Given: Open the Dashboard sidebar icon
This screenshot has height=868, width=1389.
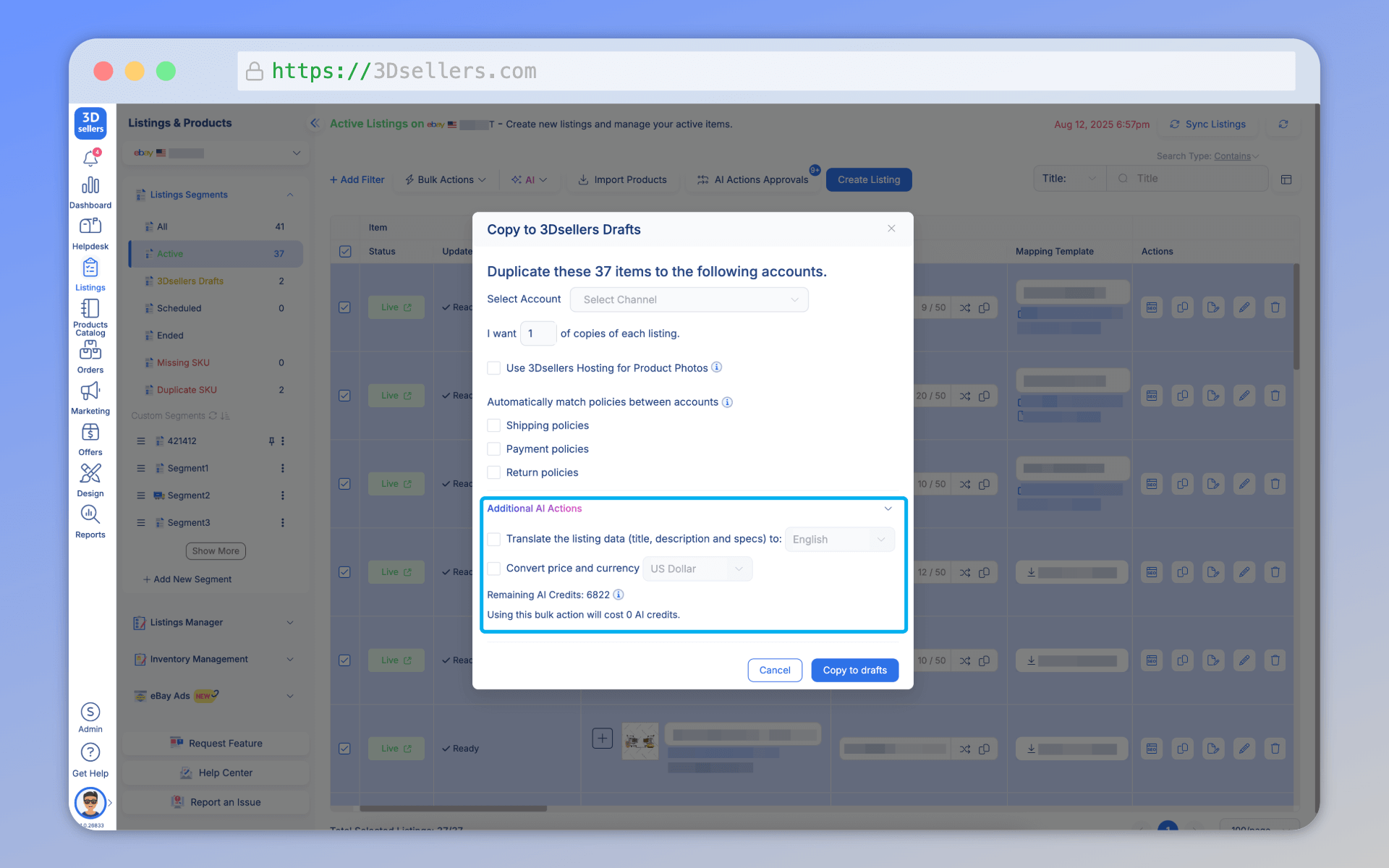Looking at the screenshot, I should (x=90, y=186).
